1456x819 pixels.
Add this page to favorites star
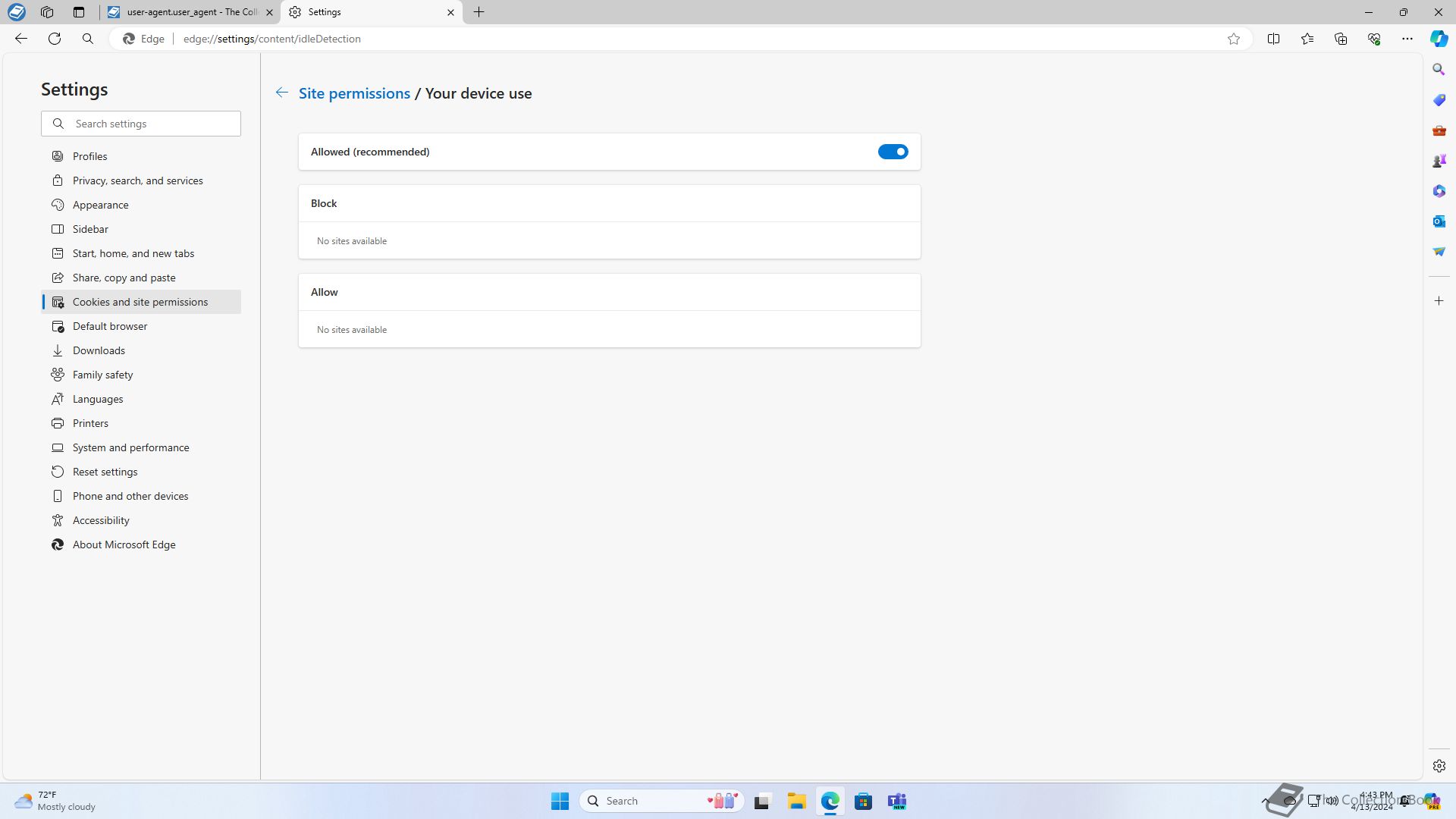[x=1234, y=39]
